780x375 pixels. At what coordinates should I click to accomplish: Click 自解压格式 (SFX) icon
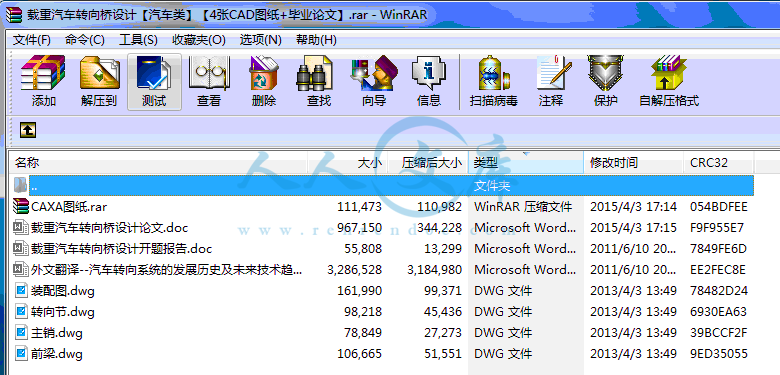[x=669, y=73]
